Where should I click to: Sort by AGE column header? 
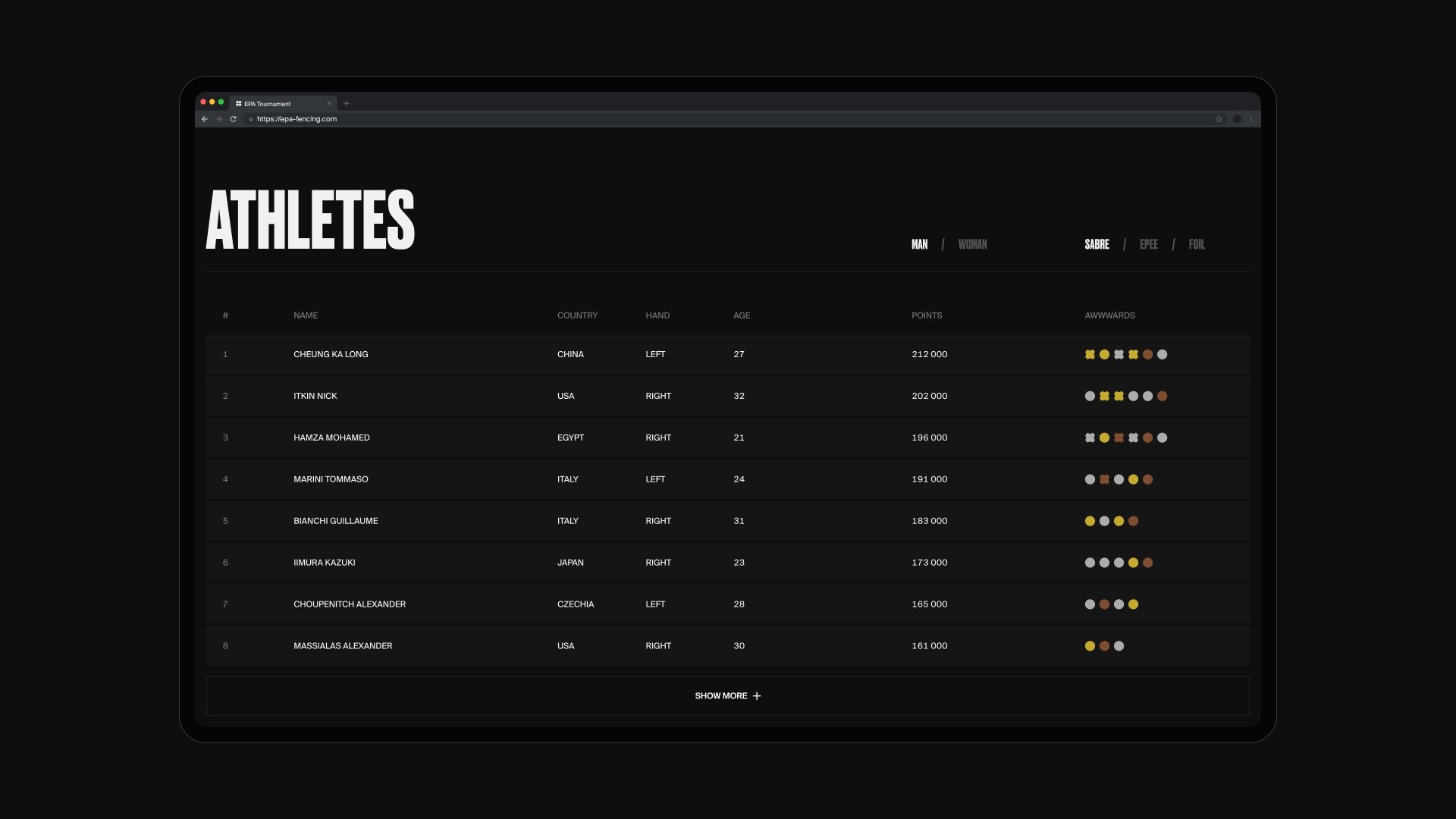pos(741,315)
